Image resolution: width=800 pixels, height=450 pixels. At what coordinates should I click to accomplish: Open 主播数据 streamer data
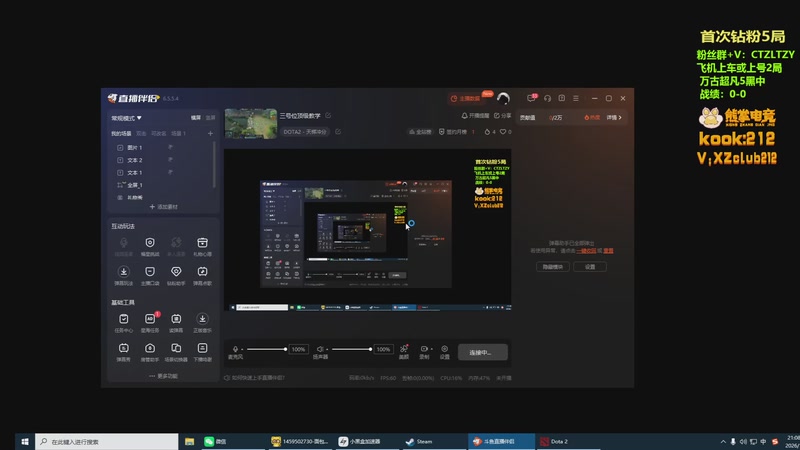point(466,98)
